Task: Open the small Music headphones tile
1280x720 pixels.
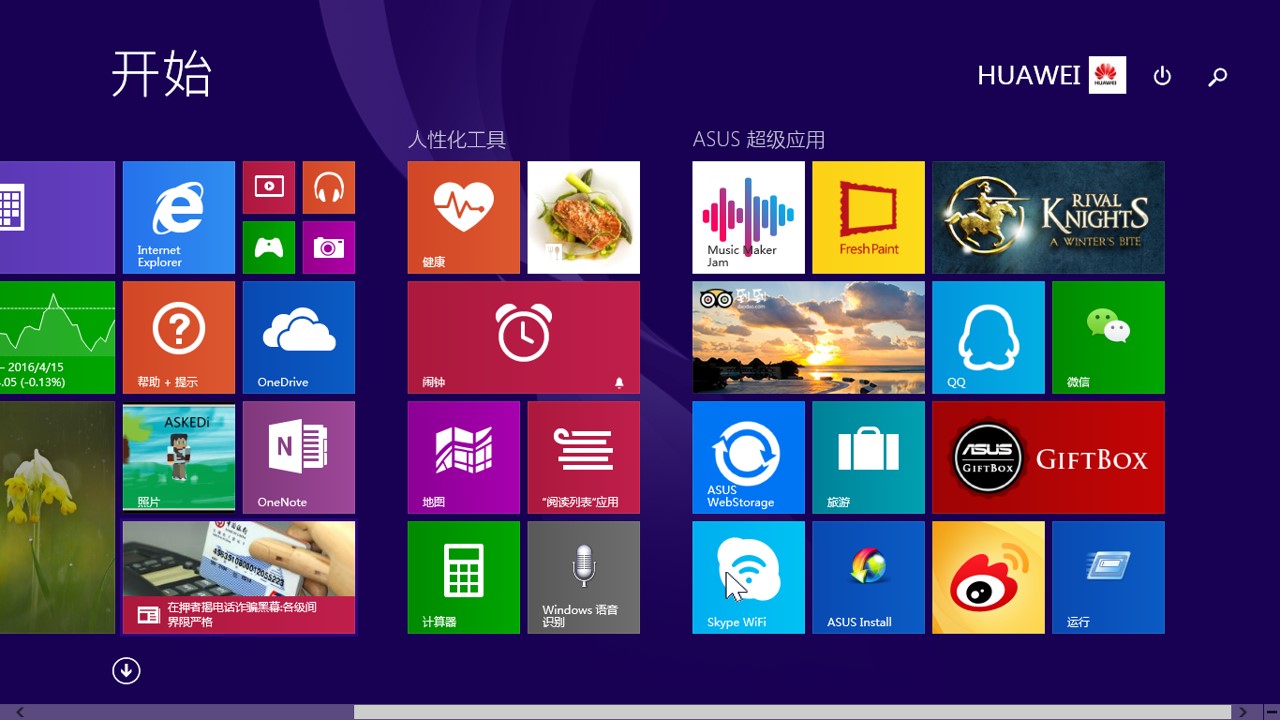Action: click(329, 187)
